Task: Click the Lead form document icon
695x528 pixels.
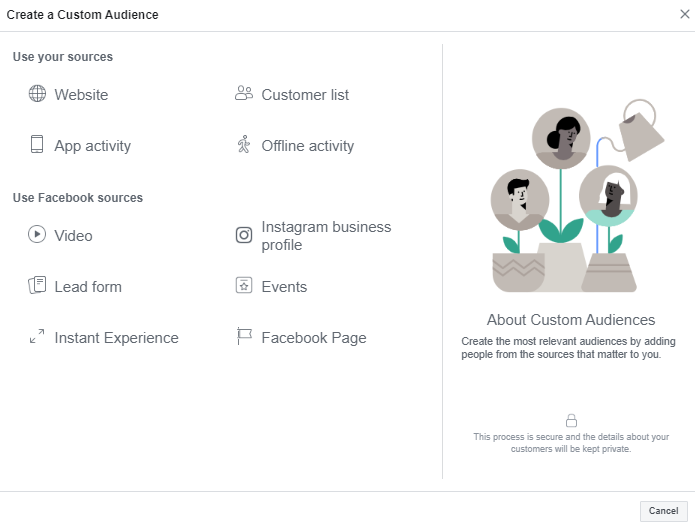Action: pos(37,286)
